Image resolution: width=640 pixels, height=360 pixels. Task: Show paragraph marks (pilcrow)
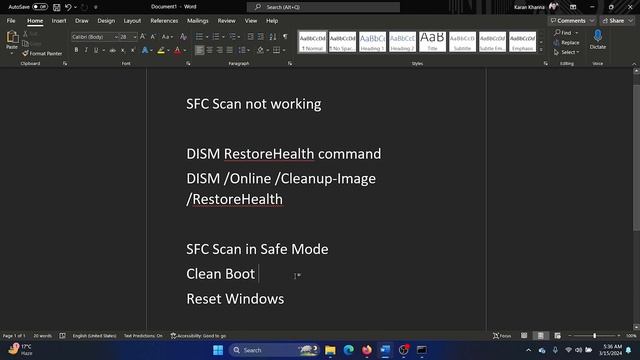click(285, 37)
